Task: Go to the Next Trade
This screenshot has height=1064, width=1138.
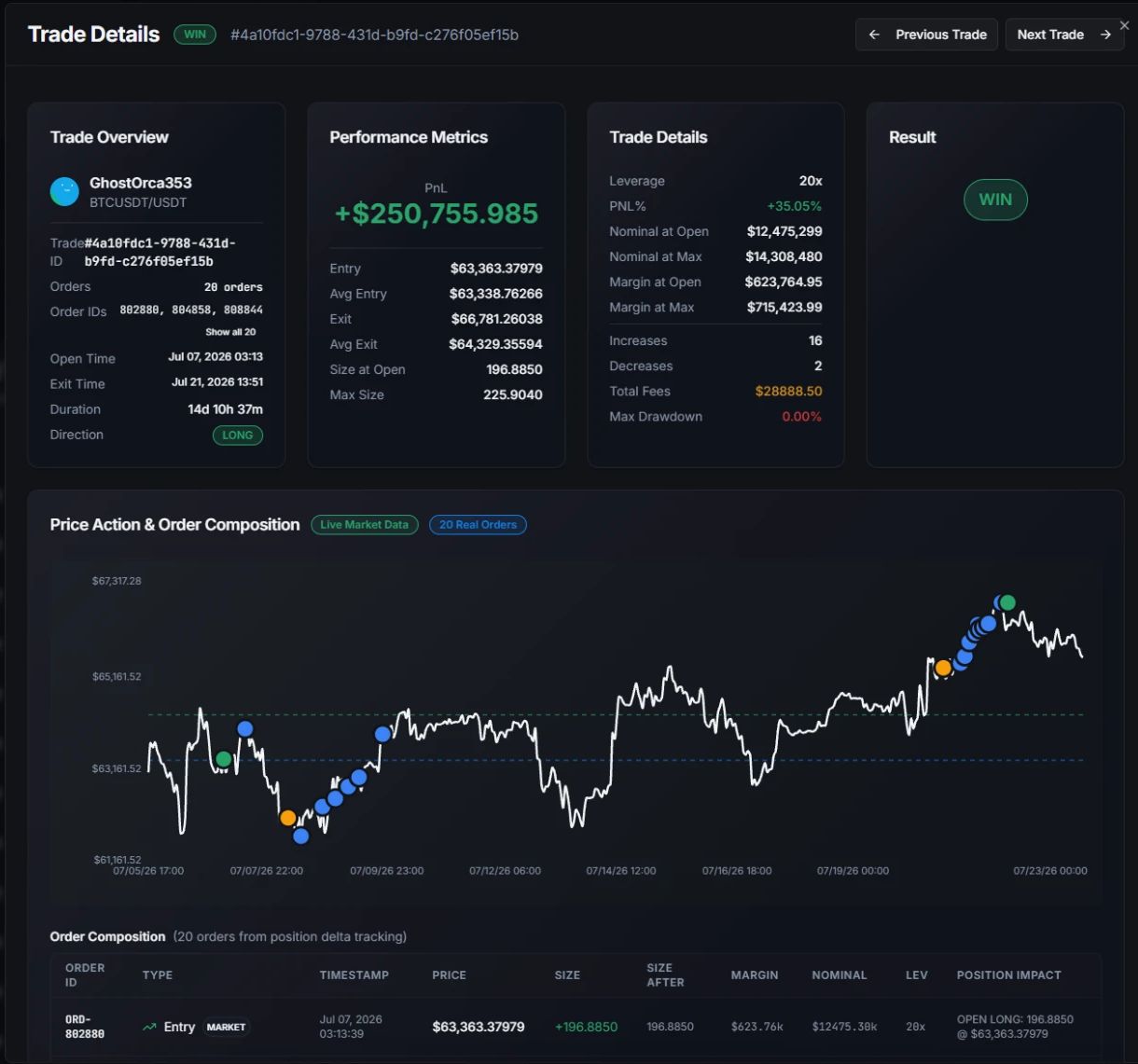Action: 1063,35
